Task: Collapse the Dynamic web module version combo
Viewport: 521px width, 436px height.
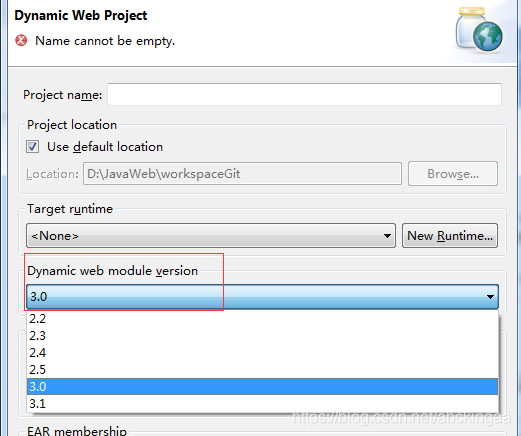Action: (x=262, y=296)
